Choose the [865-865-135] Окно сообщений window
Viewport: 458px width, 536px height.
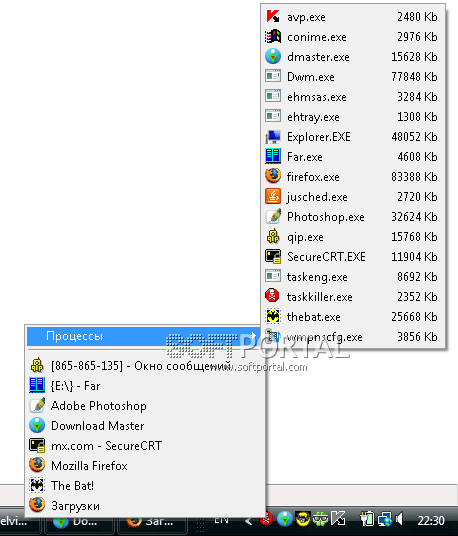(x=146, y=366)
